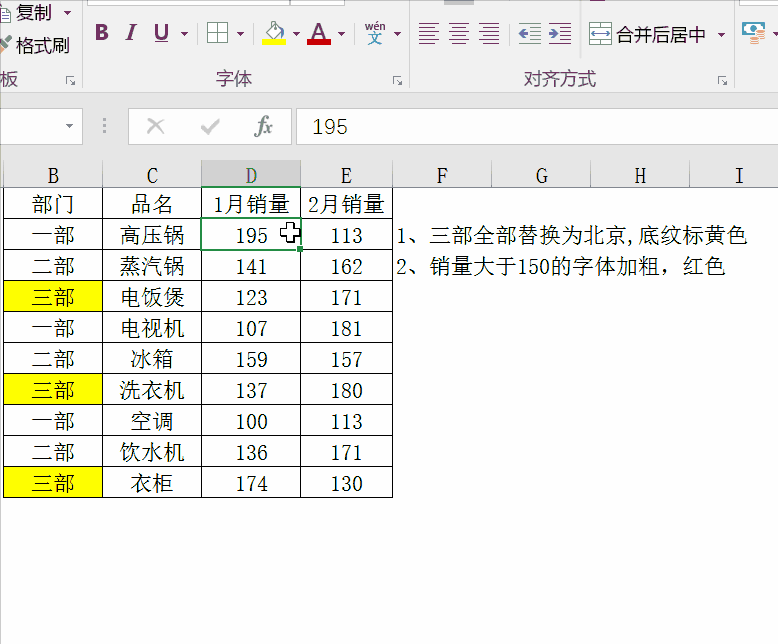
Task: Toggle Italic formatting
Action: (131, 33)
